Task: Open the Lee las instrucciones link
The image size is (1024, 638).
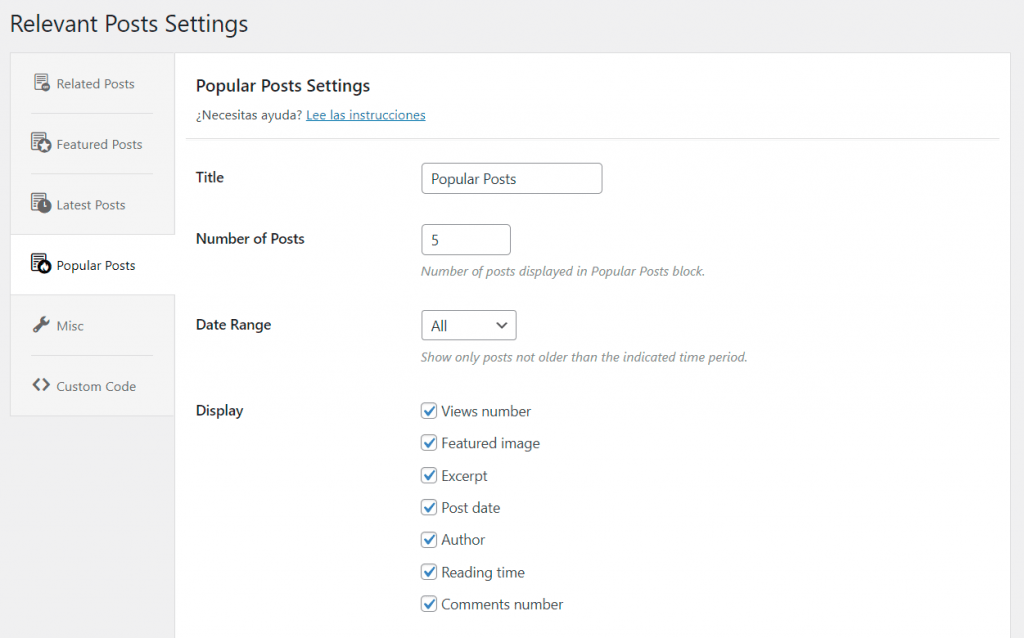Action: tap(366, 115)
